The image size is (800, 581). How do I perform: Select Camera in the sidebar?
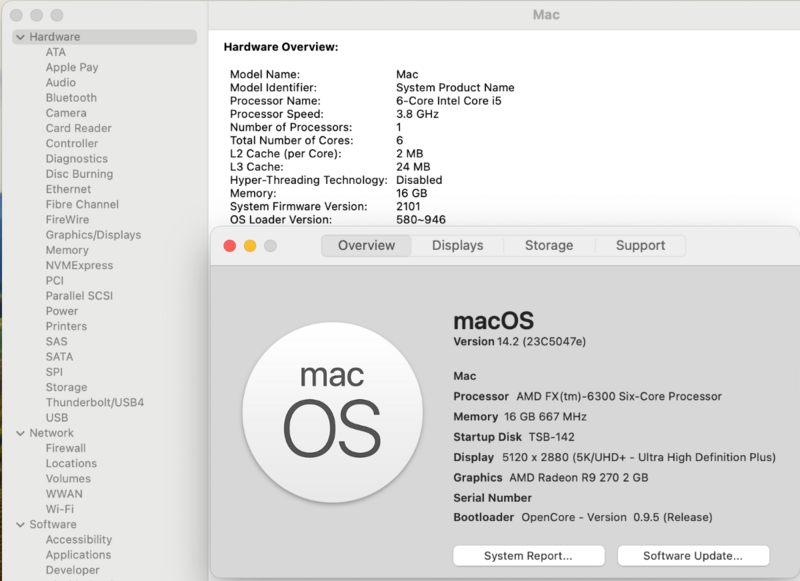(66, 113)
